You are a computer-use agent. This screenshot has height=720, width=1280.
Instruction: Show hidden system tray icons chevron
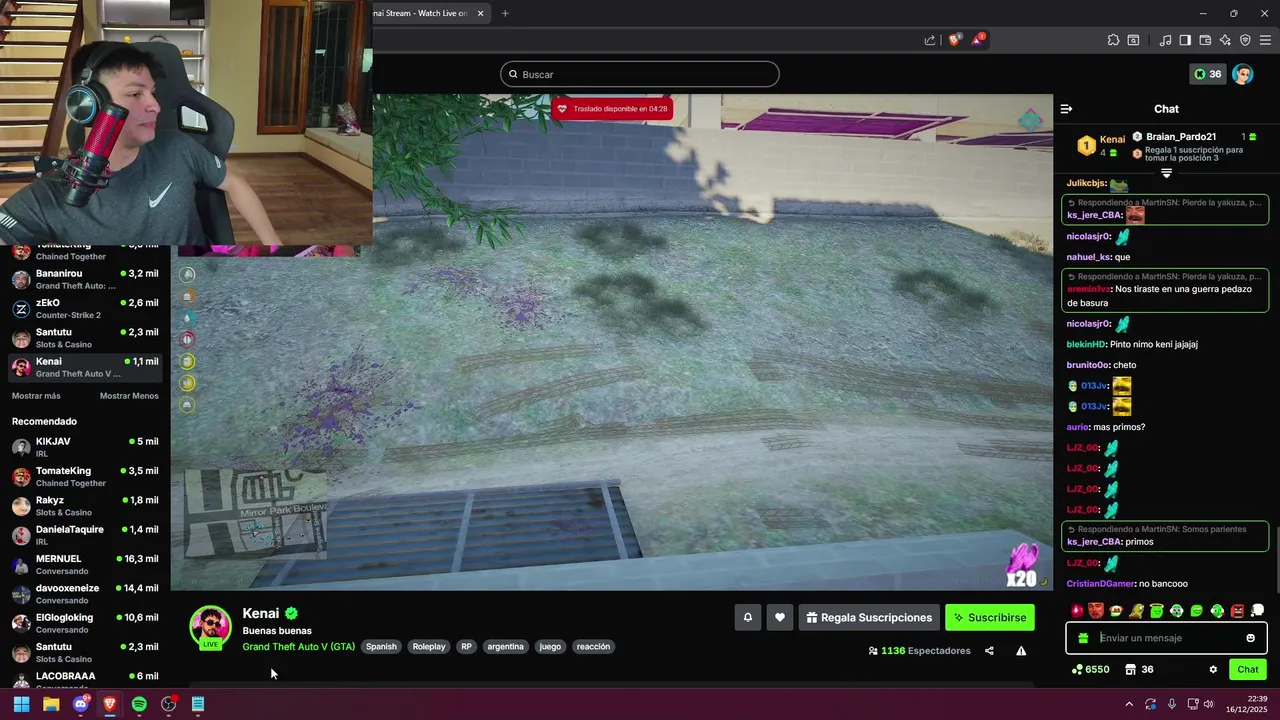1129,704
